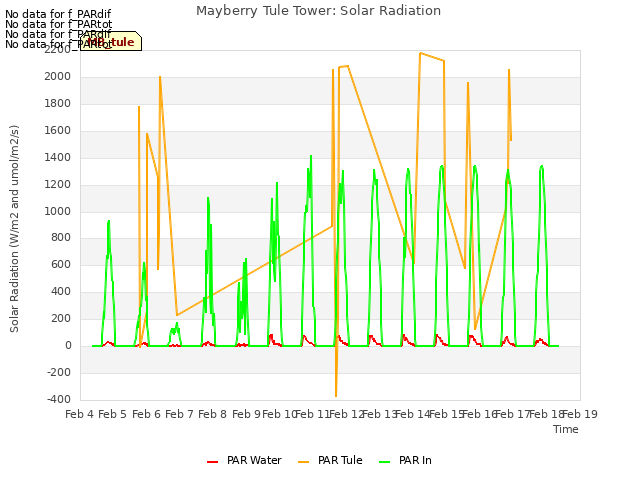Screen dimensions: 640x480
Task: Click the 1600 y-axis tick label
Action: (58, 130)
